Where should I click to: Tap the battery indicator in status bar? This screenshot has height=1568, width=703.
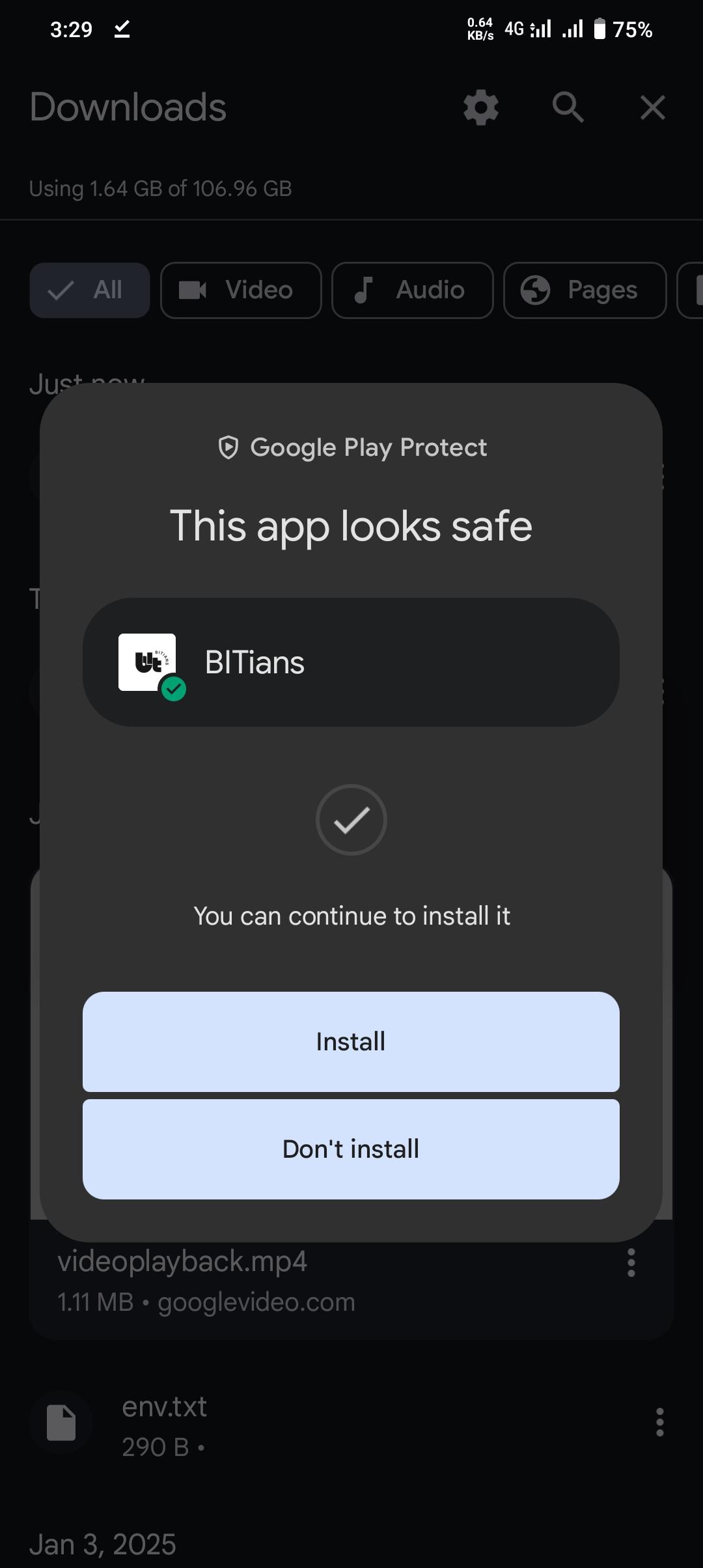coord(600,29)
